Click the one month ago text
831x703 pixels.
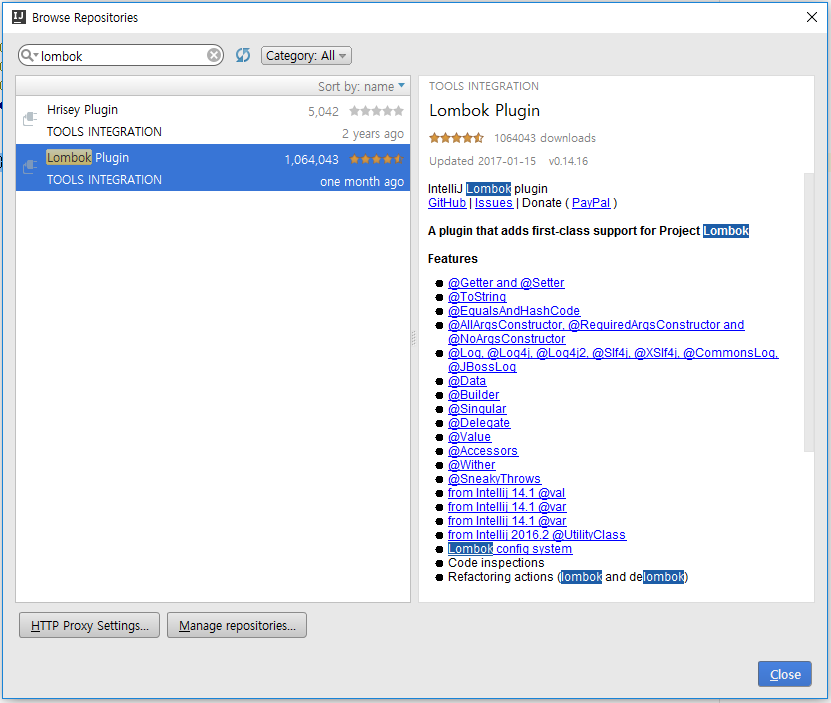(x=362, y=182)
